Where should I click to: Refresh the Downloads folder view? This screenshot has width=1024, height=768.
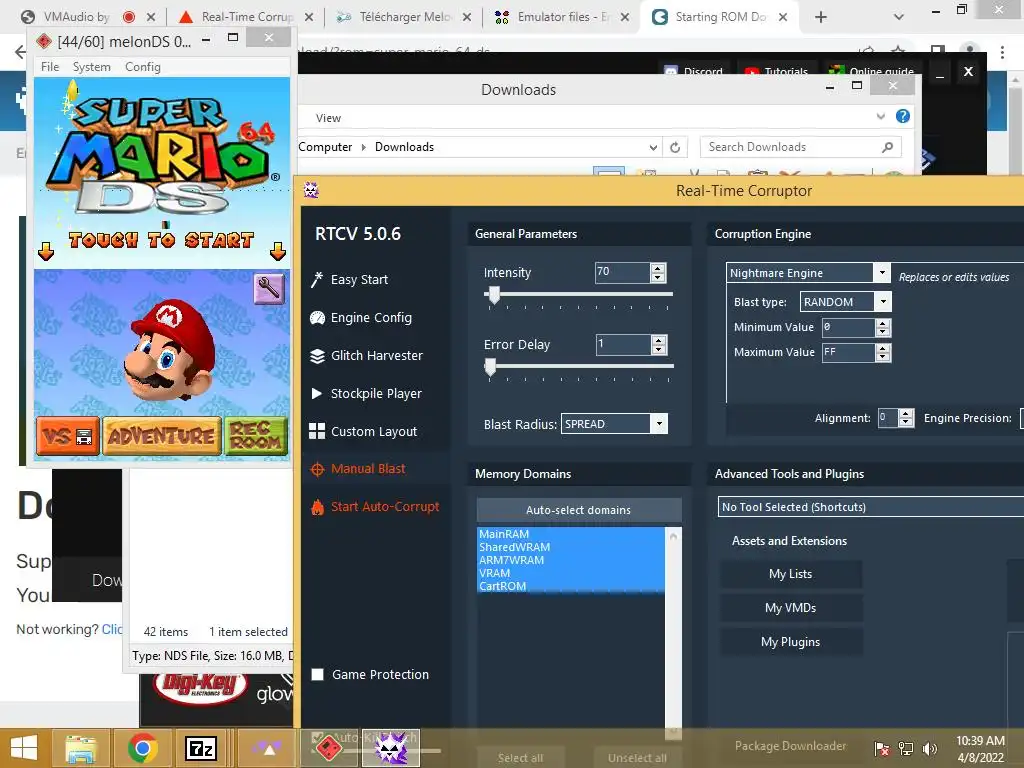pos(675,147)
